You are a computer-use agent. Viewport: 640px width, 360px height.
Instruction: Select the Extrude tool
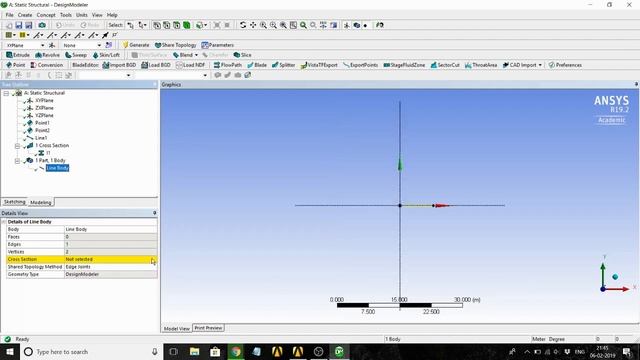[18, 55]
